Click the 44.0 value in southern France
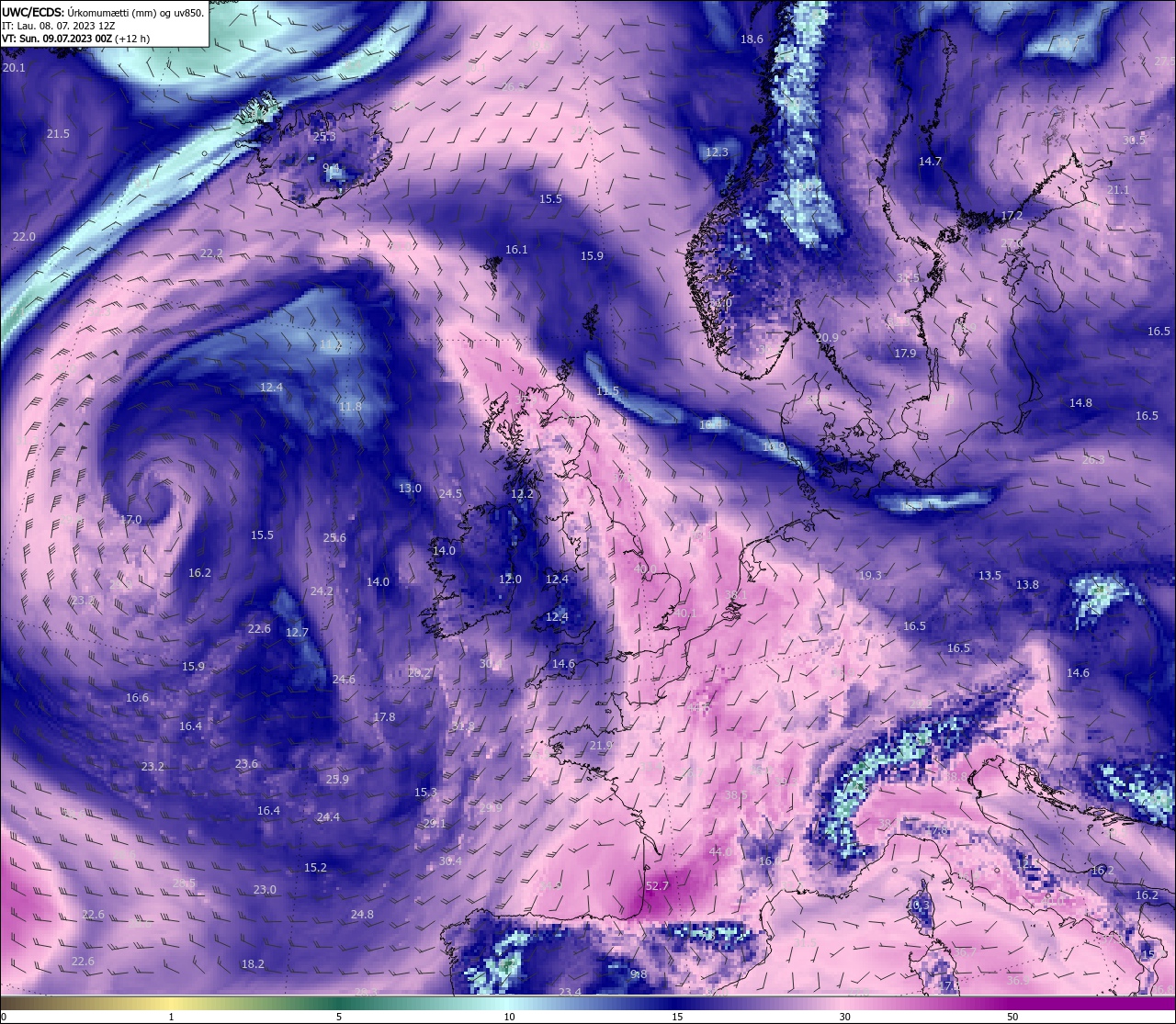 point(721,852)
